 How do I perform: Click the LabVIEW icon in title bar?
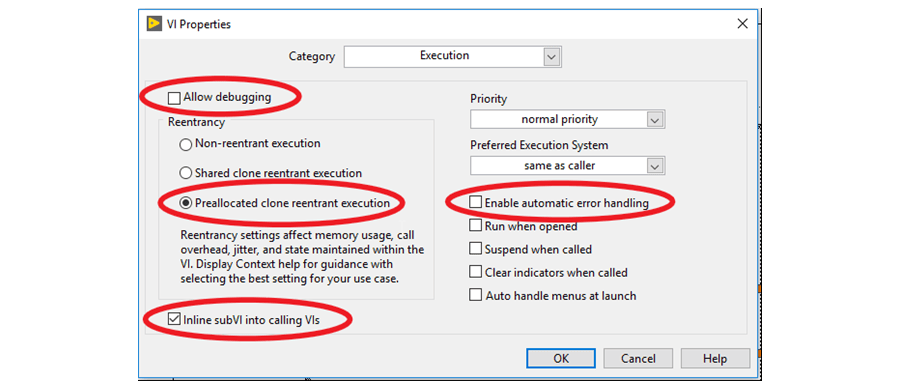pos(154,24)
